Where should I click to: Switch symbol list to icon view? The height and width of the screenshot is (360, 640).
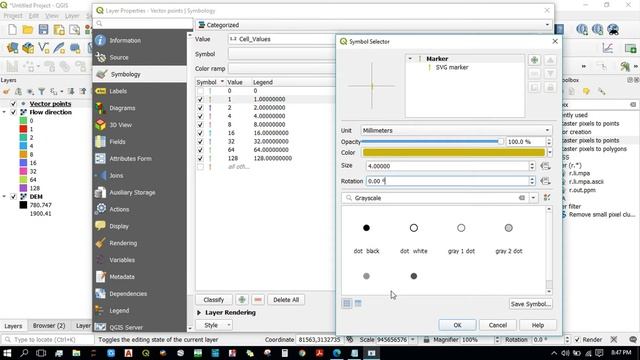(347, 303)
